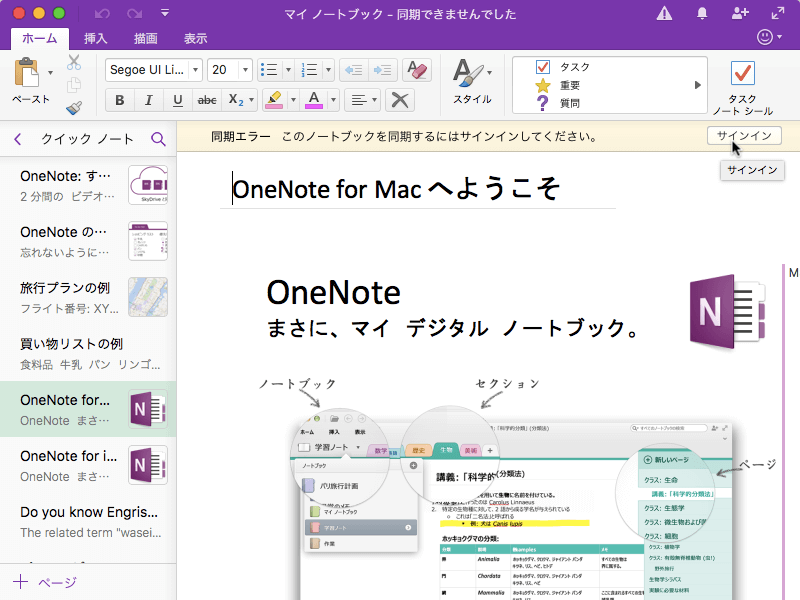Image resolution: width=800 pixels, height=600 pixels.
Task: Clear formatting with the eraser icon
Action: click(417, 69)
